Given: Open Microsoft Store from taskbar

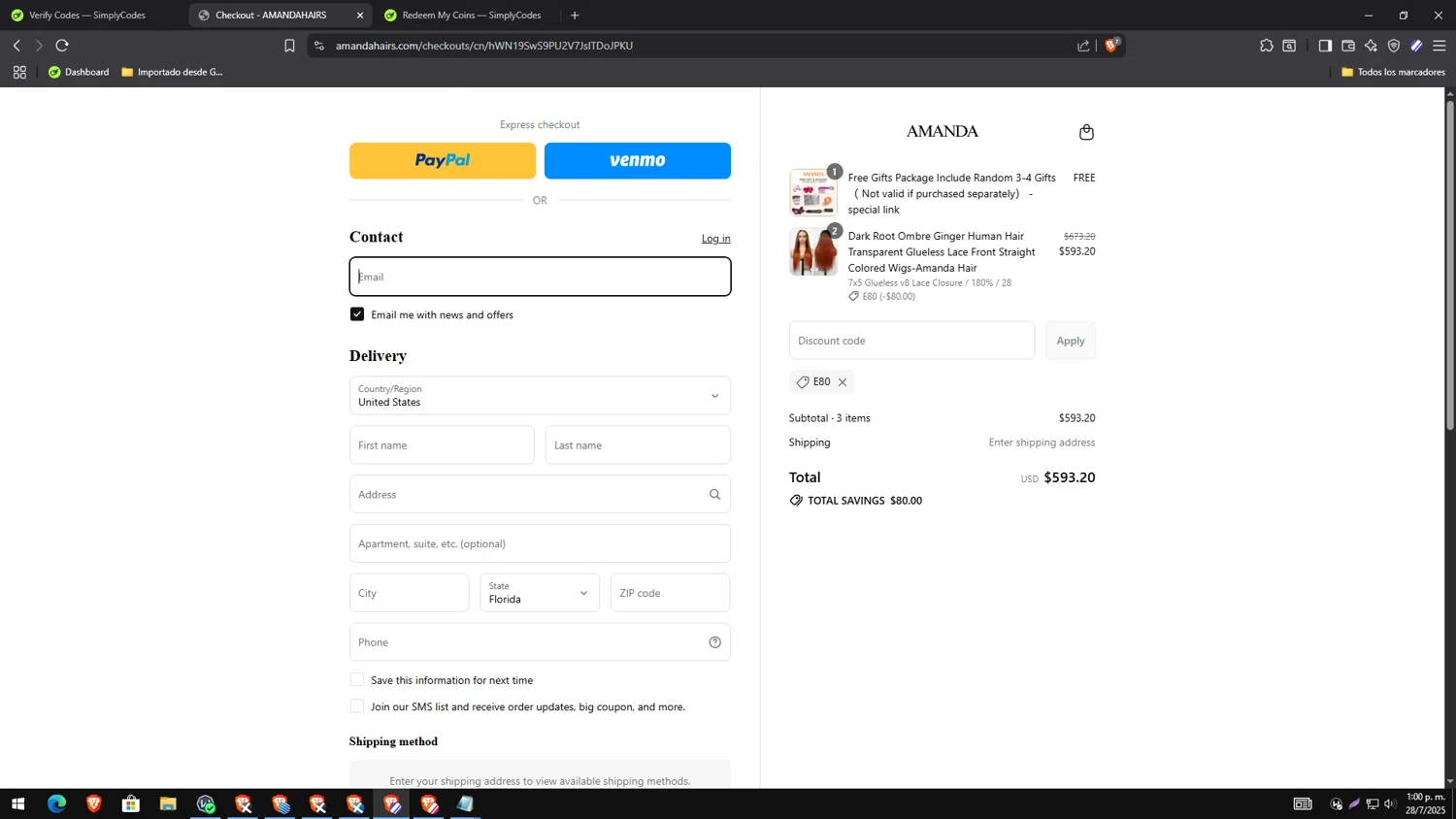Looking at the screenshot, I should (131, 803).
